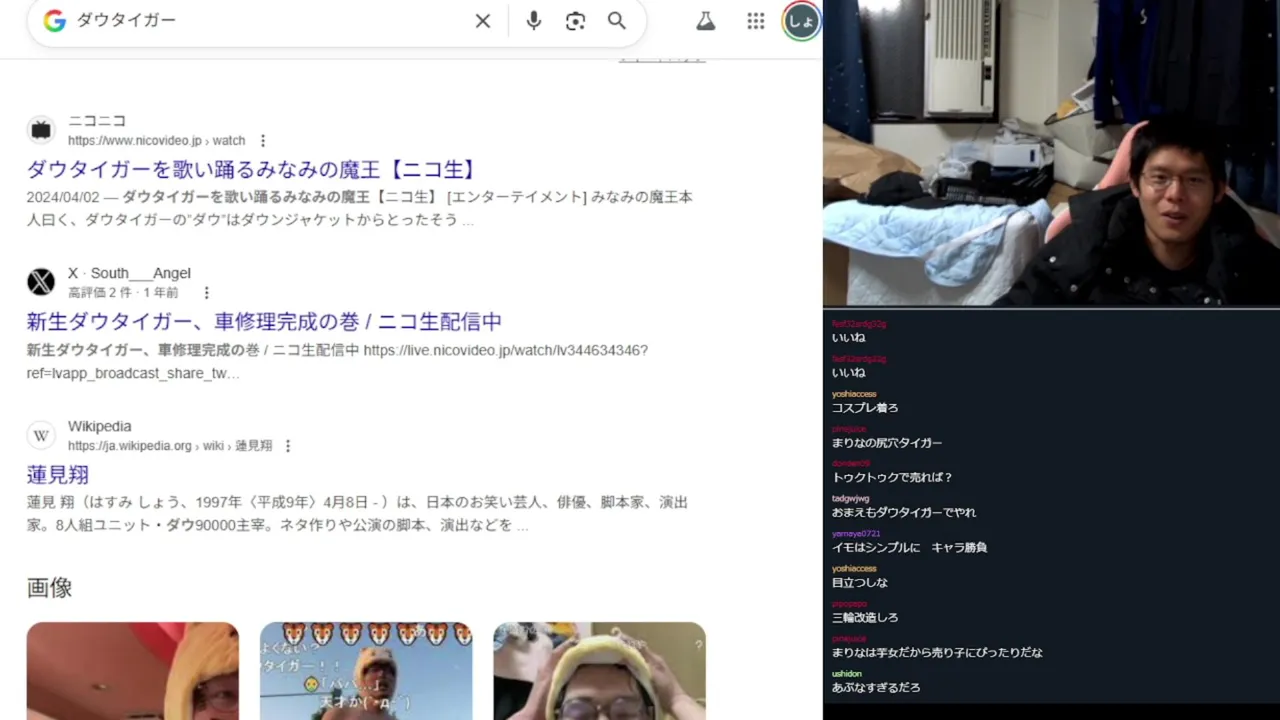
Task: Open more options for X South___Angel result
Action: [207, 293]
